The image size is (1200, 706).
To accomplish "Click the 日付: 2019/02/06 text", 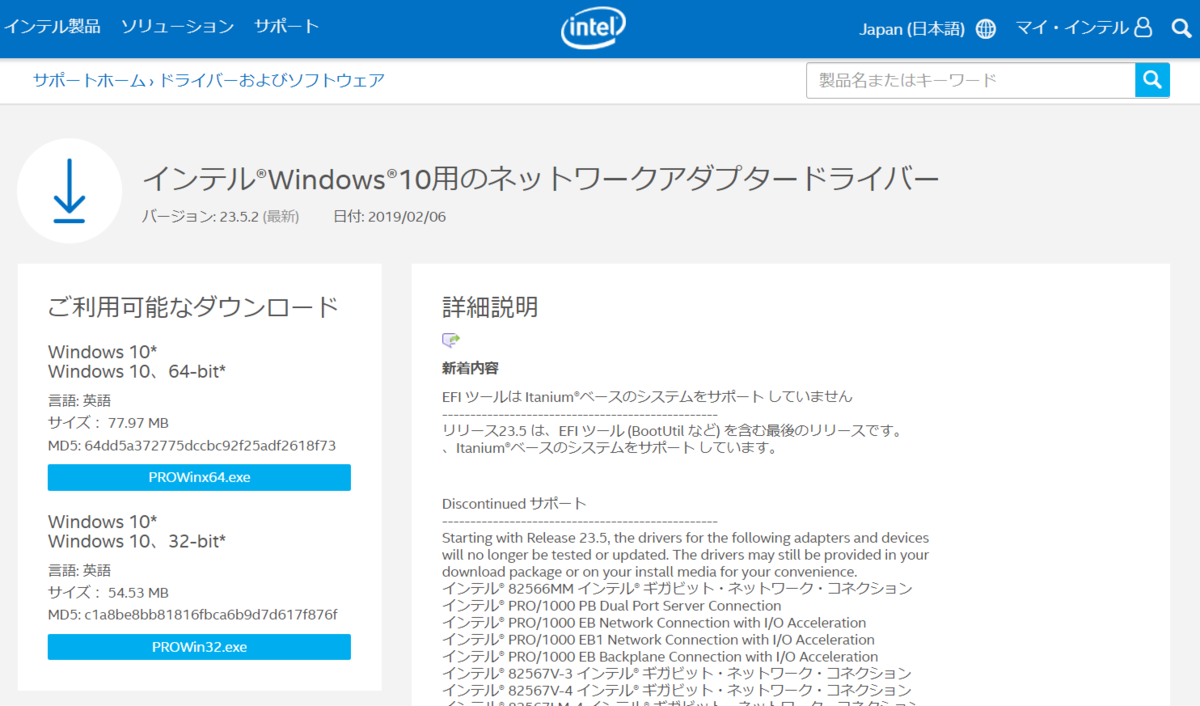I will pyautogui.click(x=389, y=216).
